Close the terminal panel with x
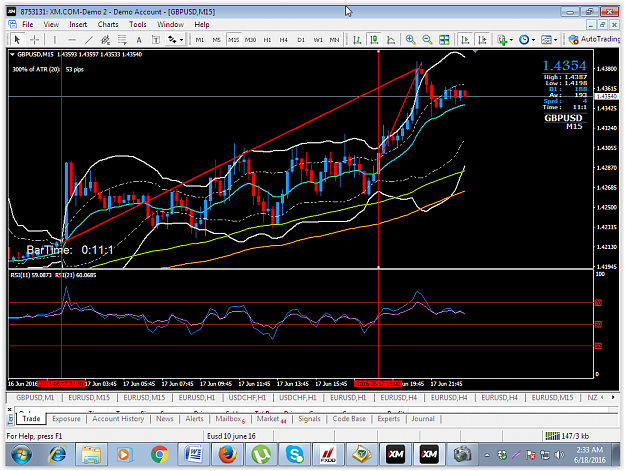 [x=10, y=409]
